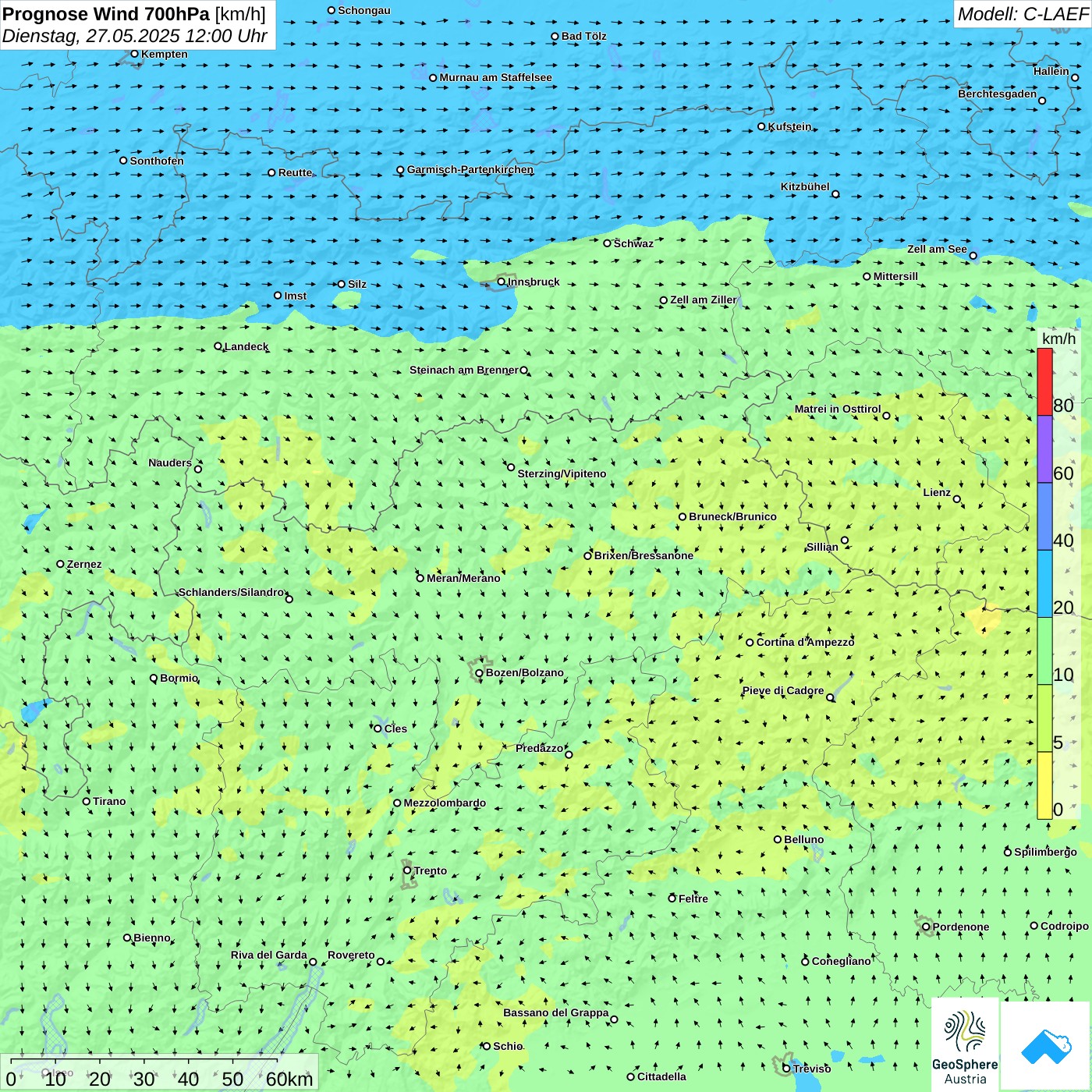Click the Bad Tölz marker
Image resolution: width=1092 pixels, height=1092 pixels.
point(555,37)
